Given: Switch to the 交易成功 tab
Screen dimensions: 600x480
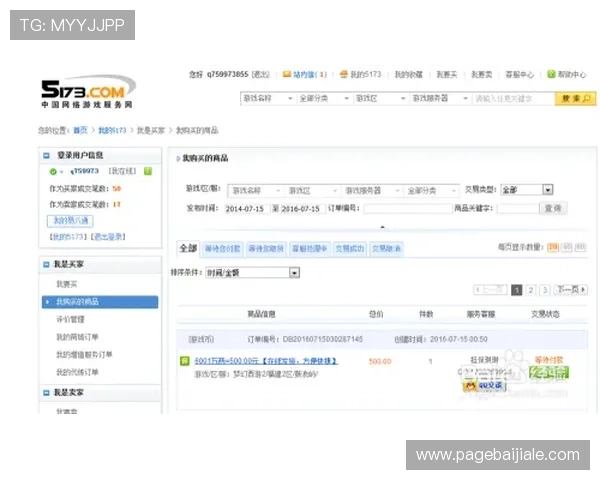Looking at the screenshot, I should tap(350, 249).
